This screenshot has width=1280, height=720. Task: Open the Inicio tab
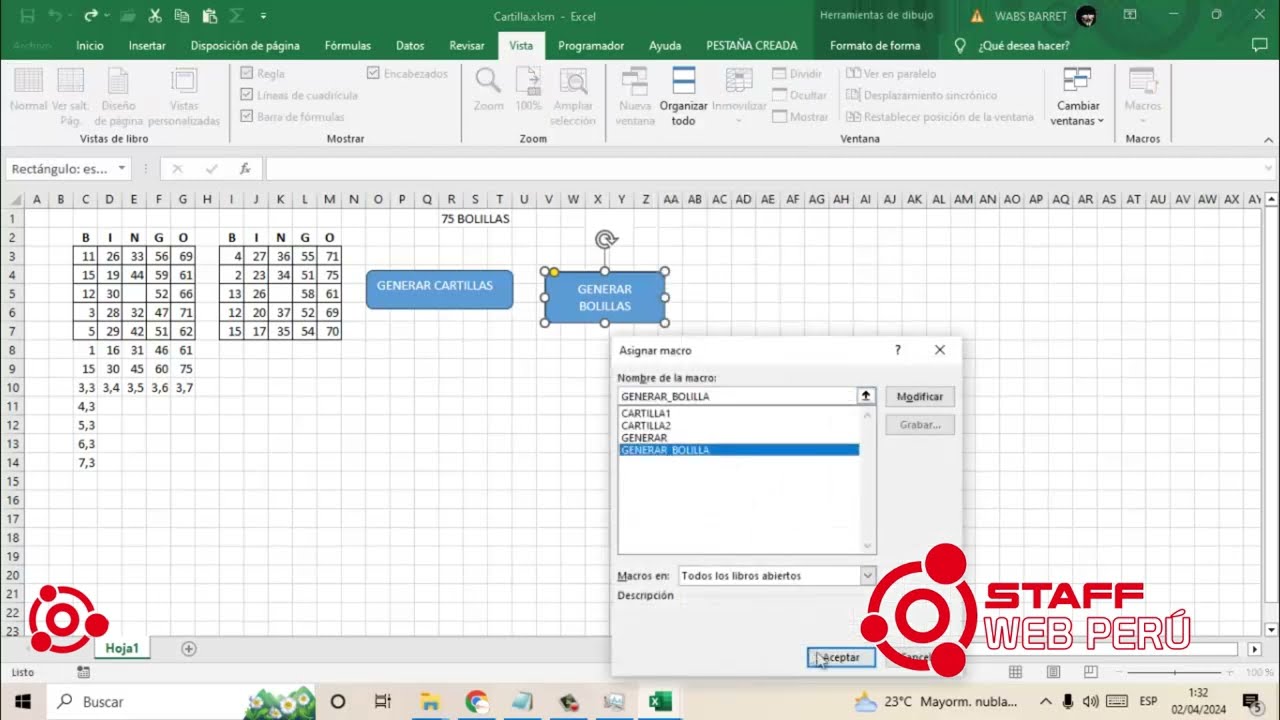click(x=90, y=46)
